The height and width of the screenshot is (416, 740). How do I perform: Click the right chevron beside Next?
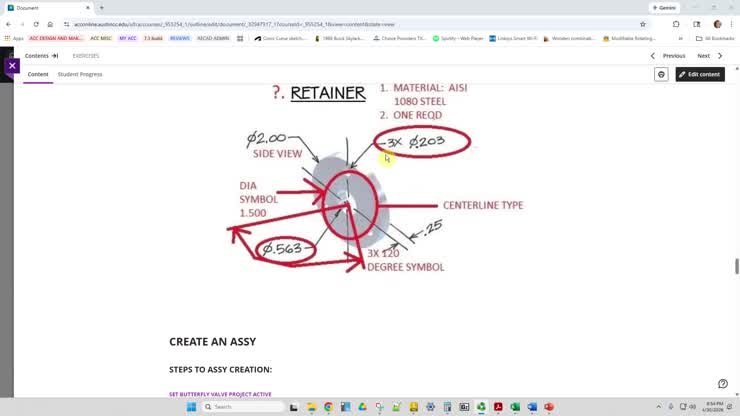720,56
